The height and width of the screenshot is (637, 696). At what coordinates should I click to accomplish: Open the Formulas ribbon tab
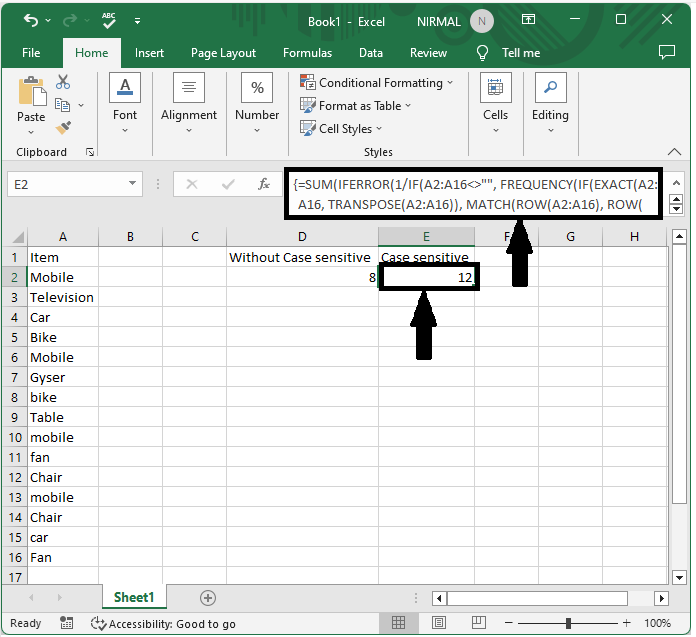[307, 53]
